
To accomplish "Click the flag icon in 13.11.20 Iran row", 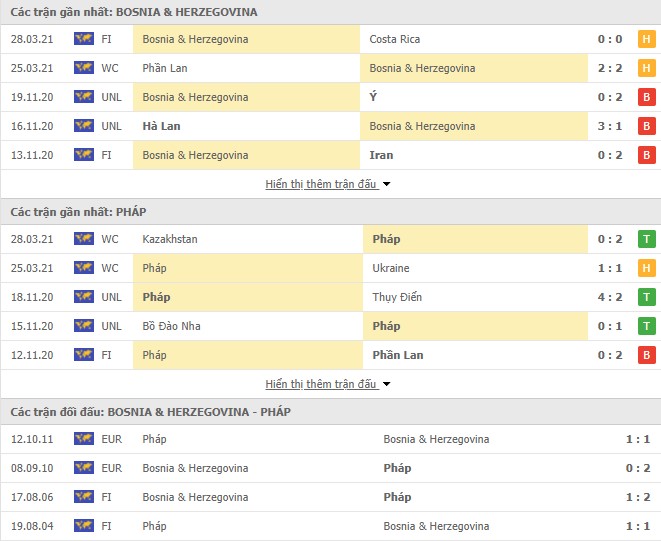I will click(x=84, y=155).
